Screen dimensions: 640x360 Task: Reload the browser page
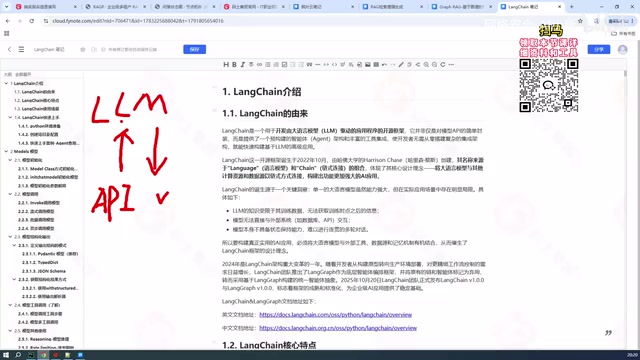coord(31,21)
